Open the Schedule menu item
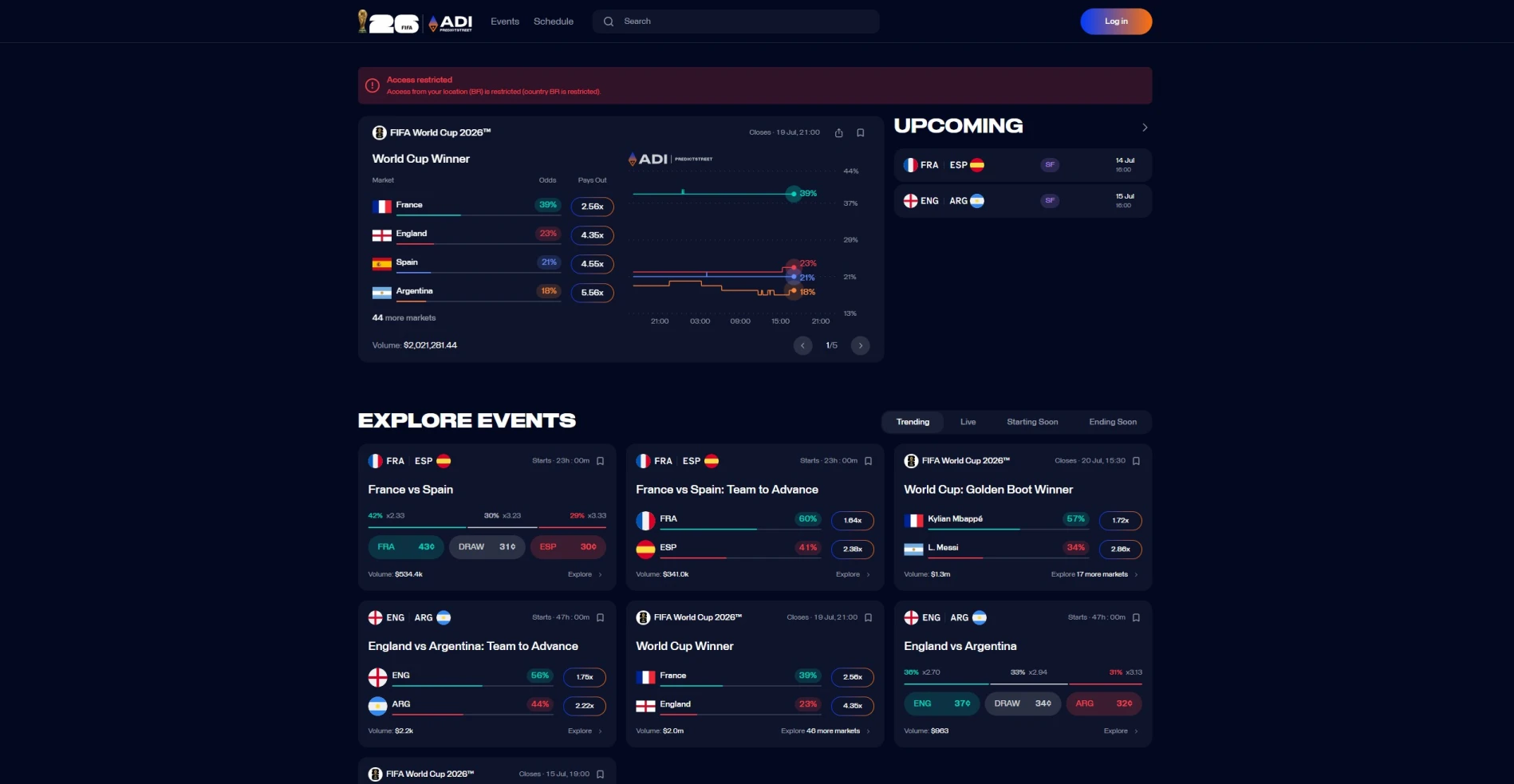The image size is (1514, 784). pyautogui.click(x=554, y=22)
